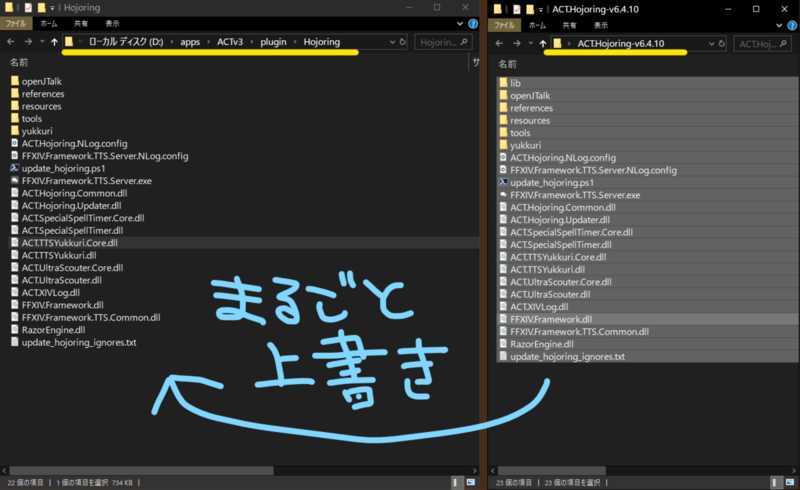
Task: Focus the ACT.Hojoring-v6.4.10 search box
Action: [x=762, y=44]
